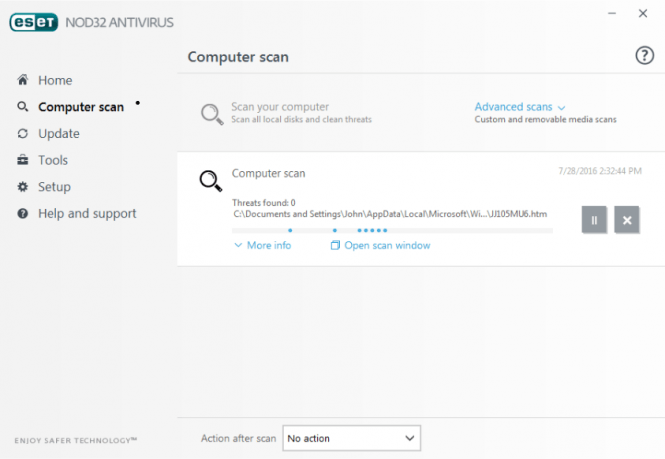Click Custom and removable media scans text
This screenshot has height=459, width=665.
click(545, 120)
